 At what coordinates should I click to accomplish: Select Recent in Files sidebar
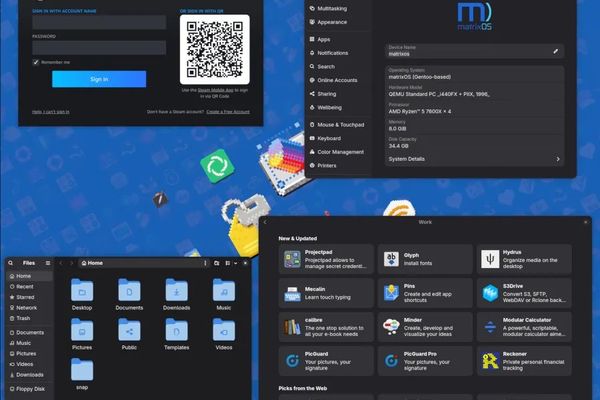29,287
